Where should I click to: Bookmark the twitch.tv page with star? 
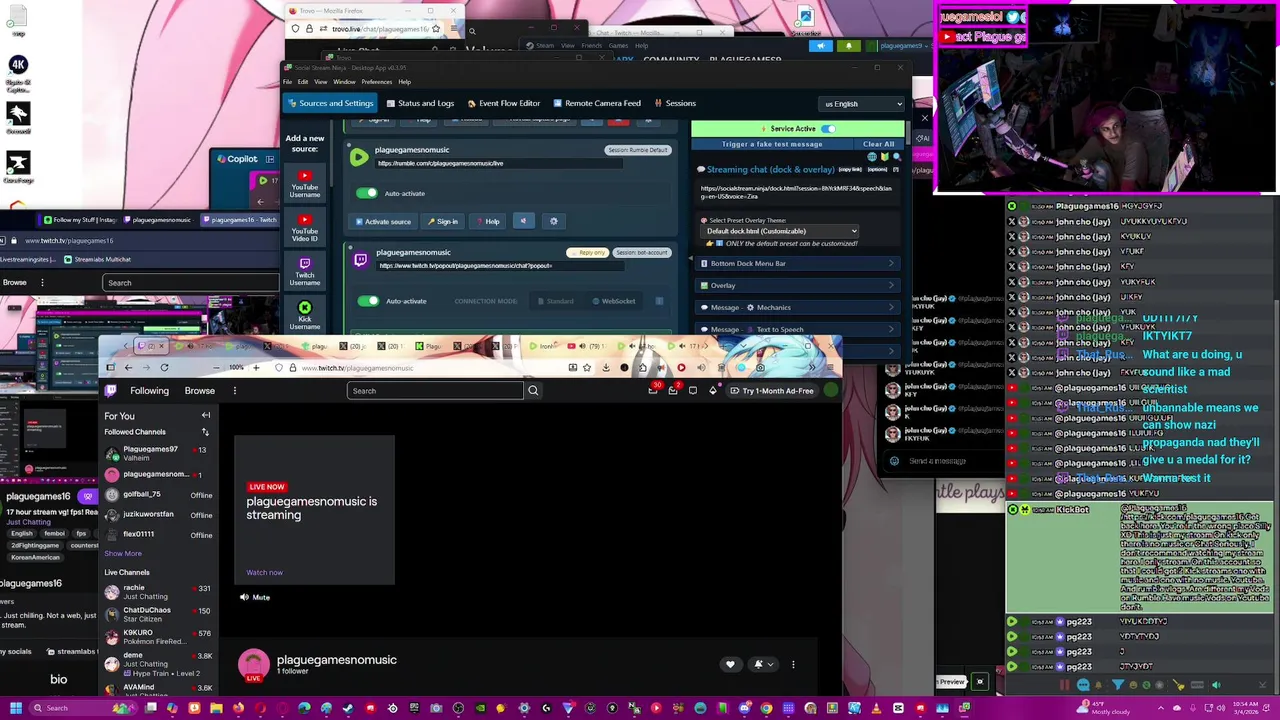(x=589, y=367)
